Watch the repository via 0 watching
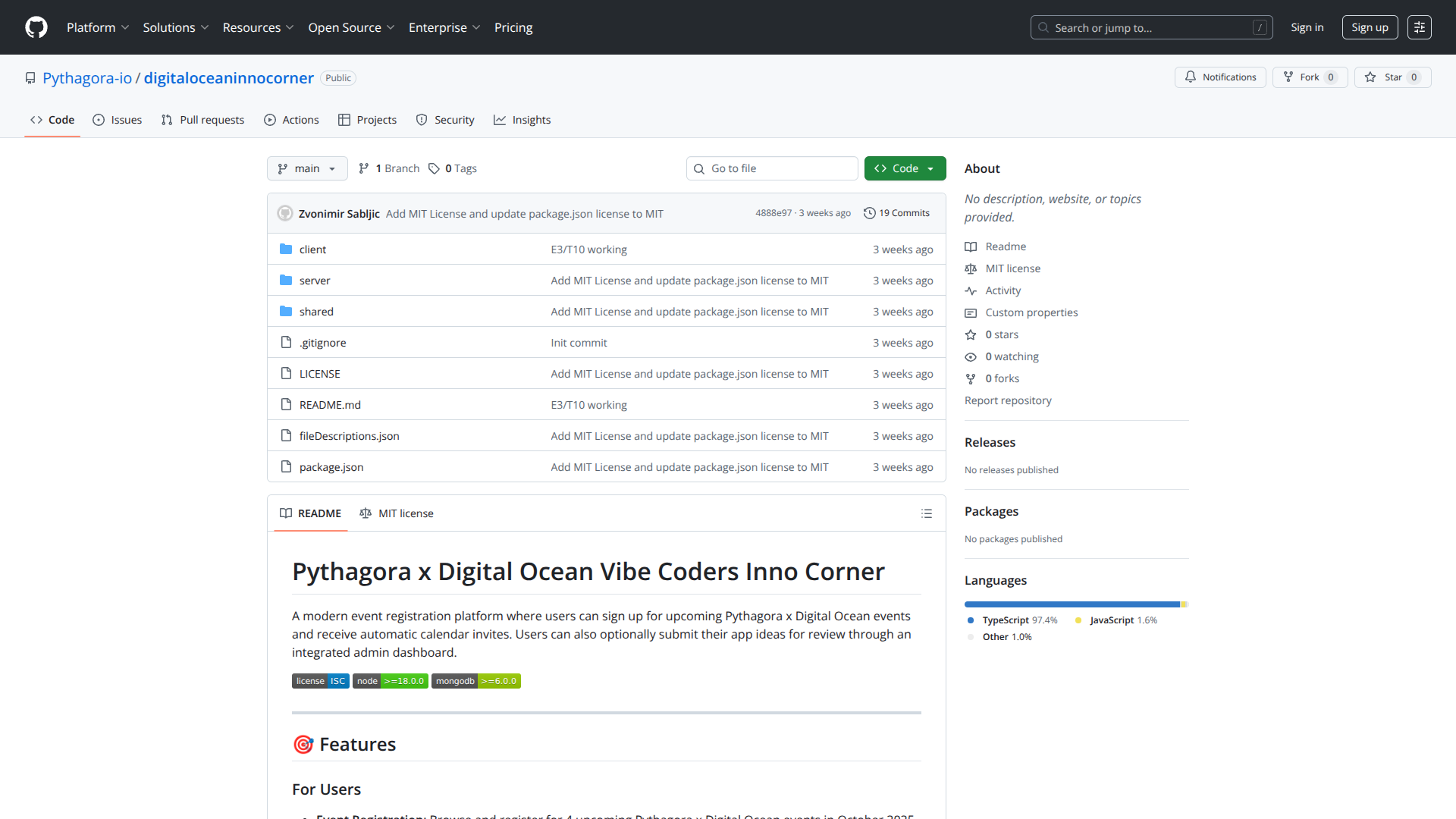Screen dimensions: 1456x819 tap(1012, 356)
